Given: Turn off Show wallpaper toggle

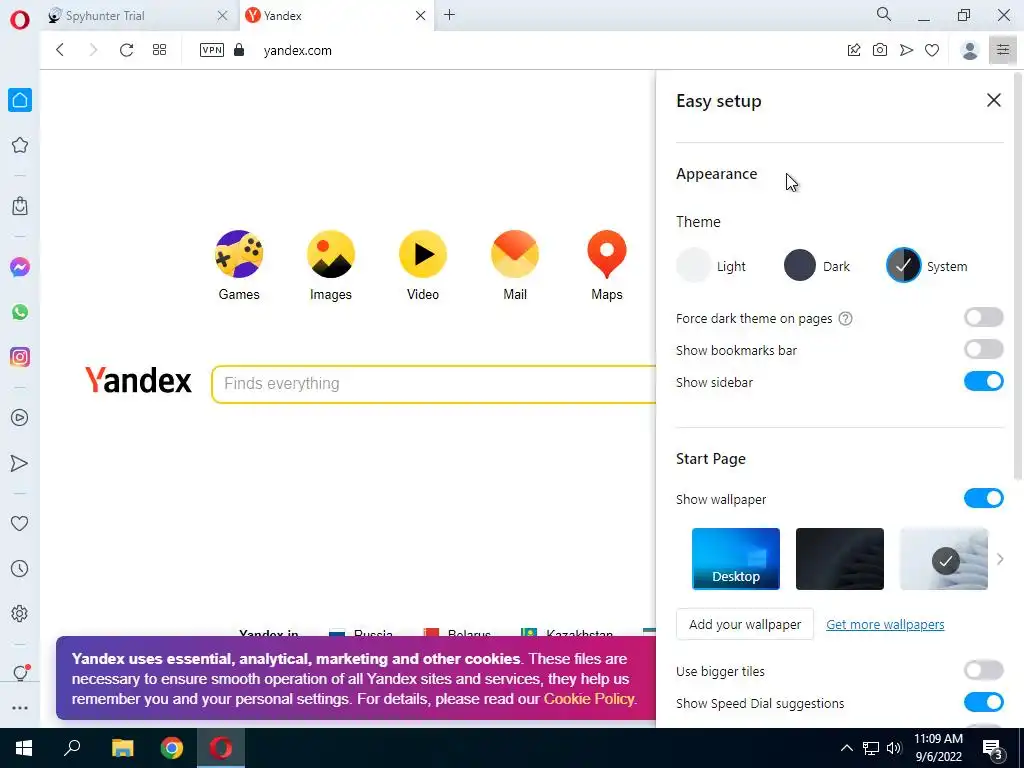Looking at the screenshot, I should pyautogui.click(x=984, y=498).
